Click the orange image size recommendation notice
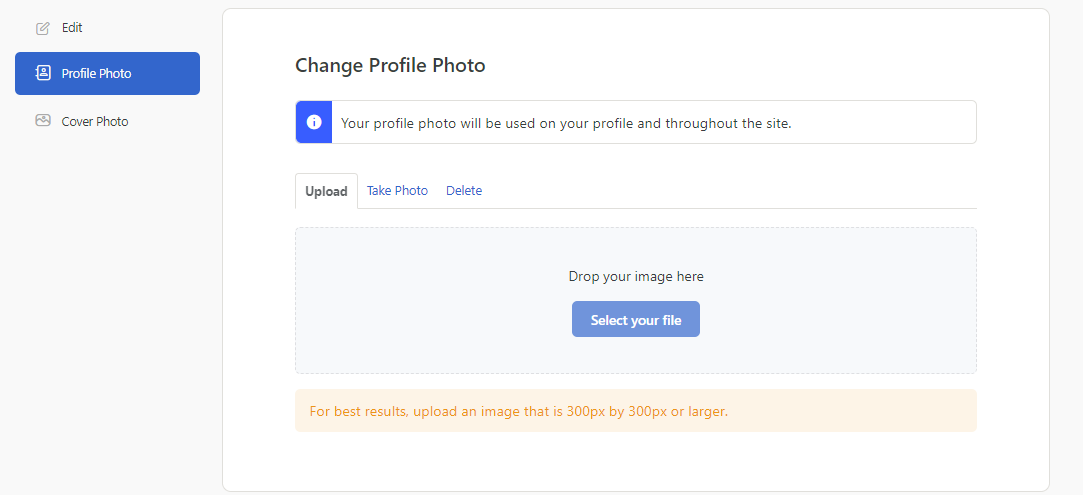 click(635, 411)
